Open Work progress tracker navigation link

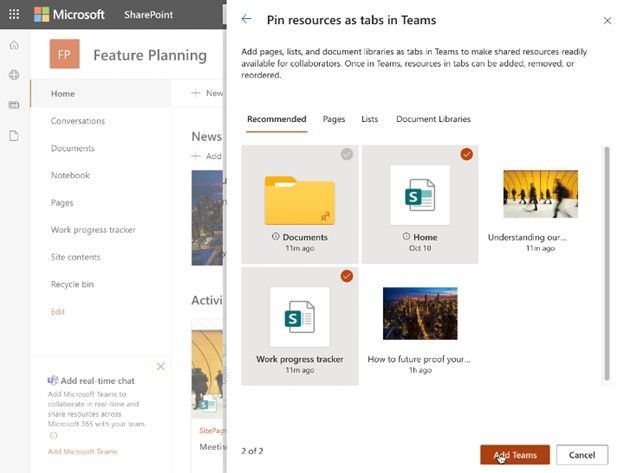pyautogui.click(x=93, y=230)
